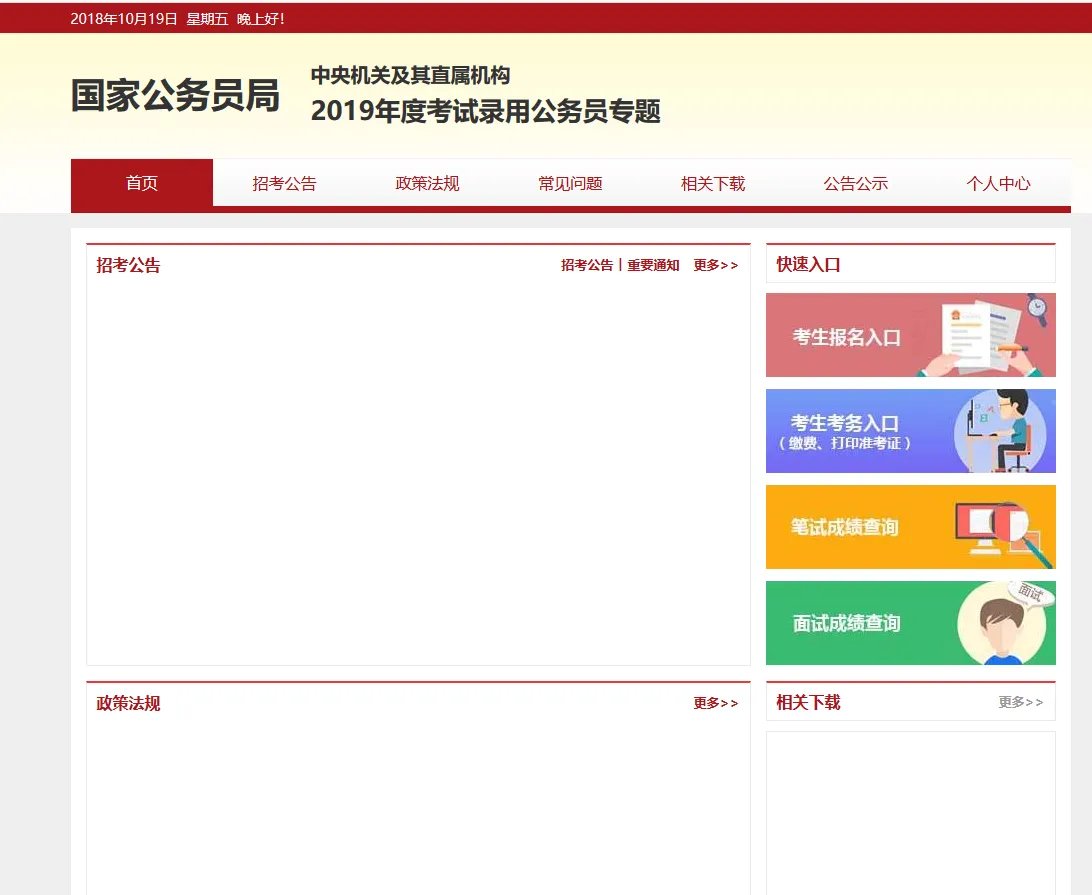The width and height of the screenshot is (1092, 895).
Task: Open the 相关下载 navigation item
Action: point(712,184)
